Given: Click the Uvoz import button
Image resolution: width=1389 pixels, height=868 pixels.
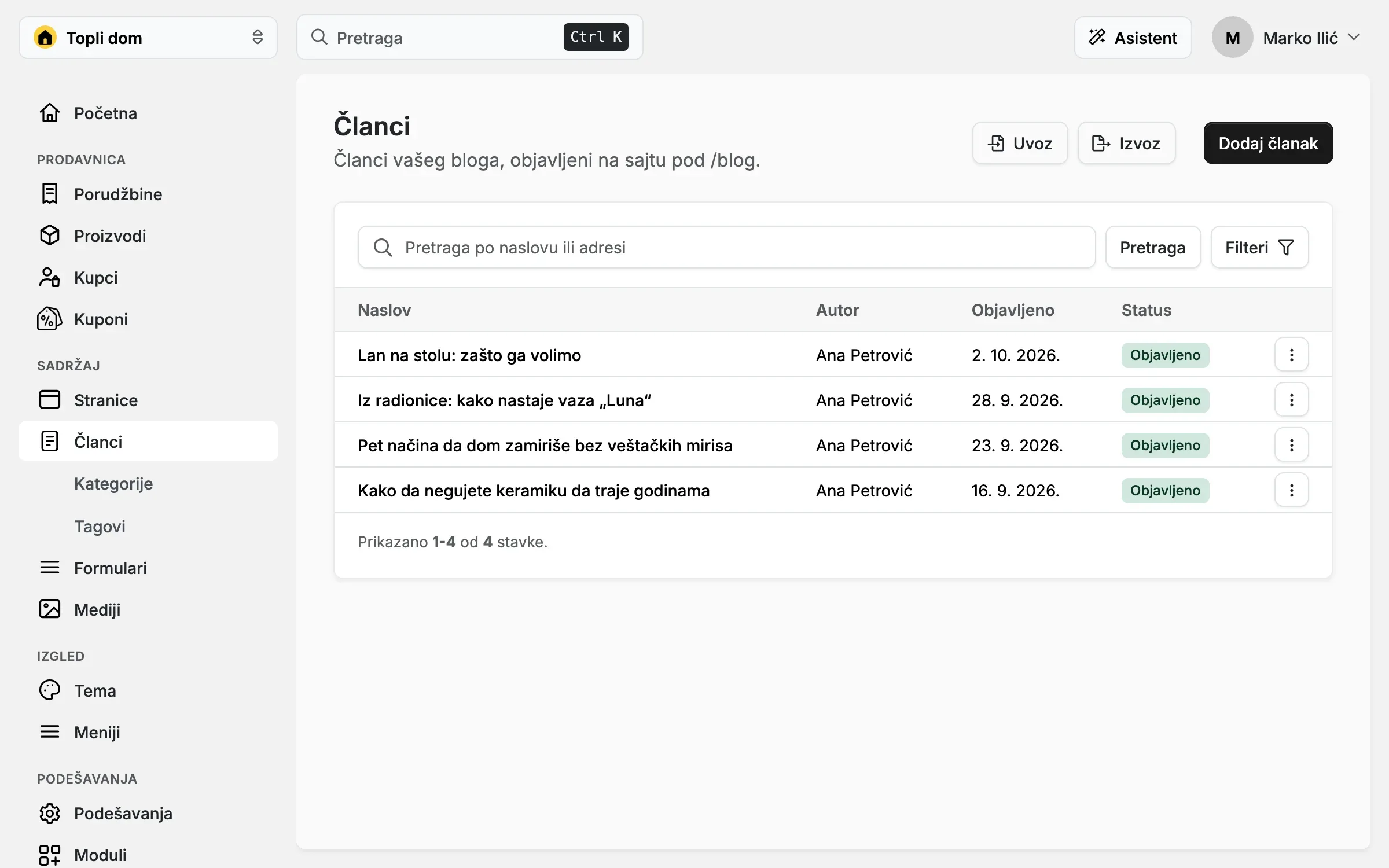Looking at the screenshot, I should pyautogui.click(x=1020, y=143).
